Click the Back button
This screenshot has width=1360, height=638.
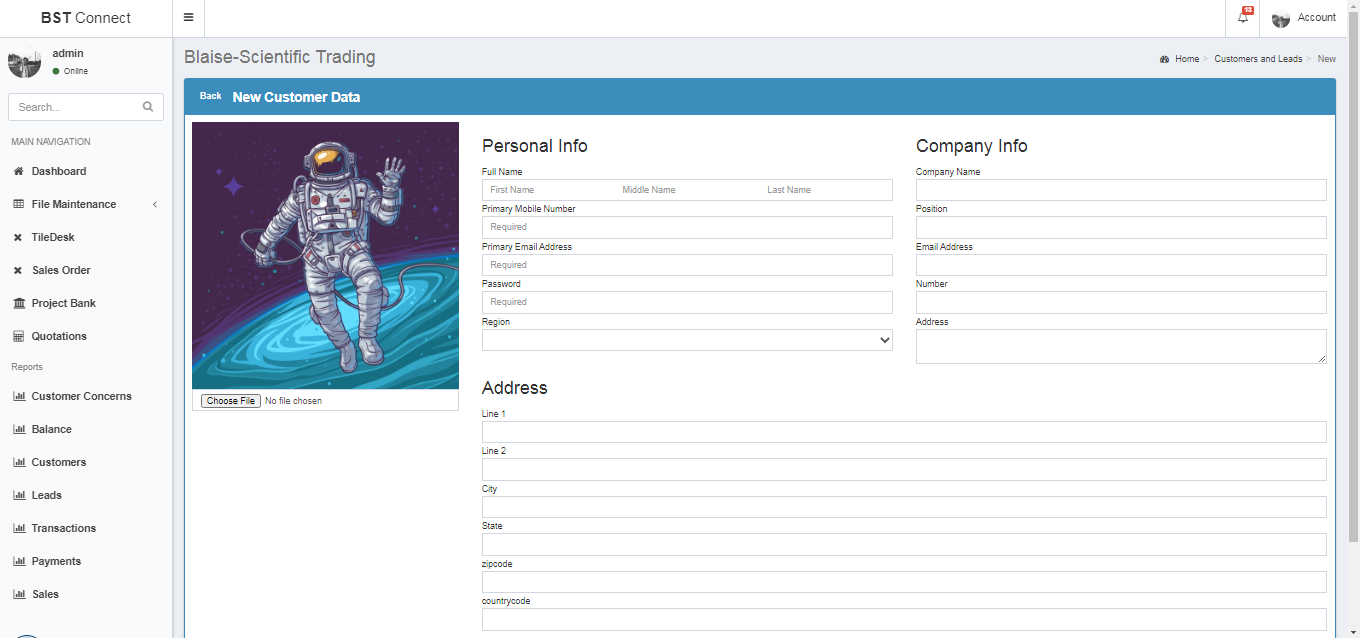210,96
